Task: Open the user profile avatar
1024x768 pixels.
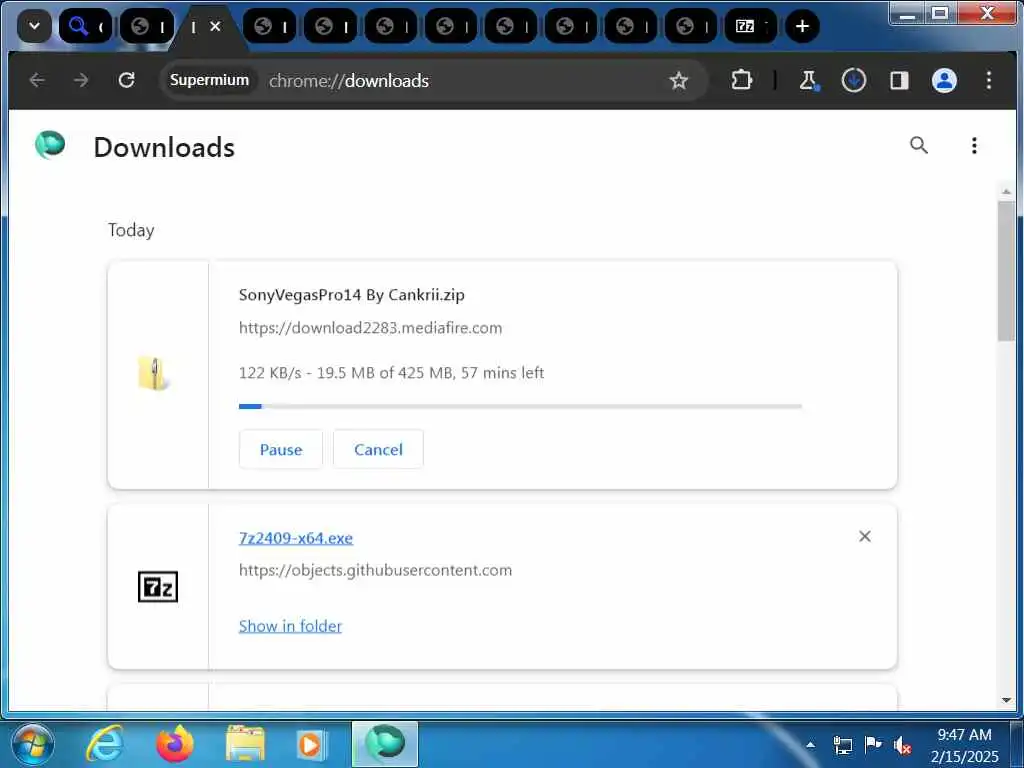Action: (x=944, y=80)
